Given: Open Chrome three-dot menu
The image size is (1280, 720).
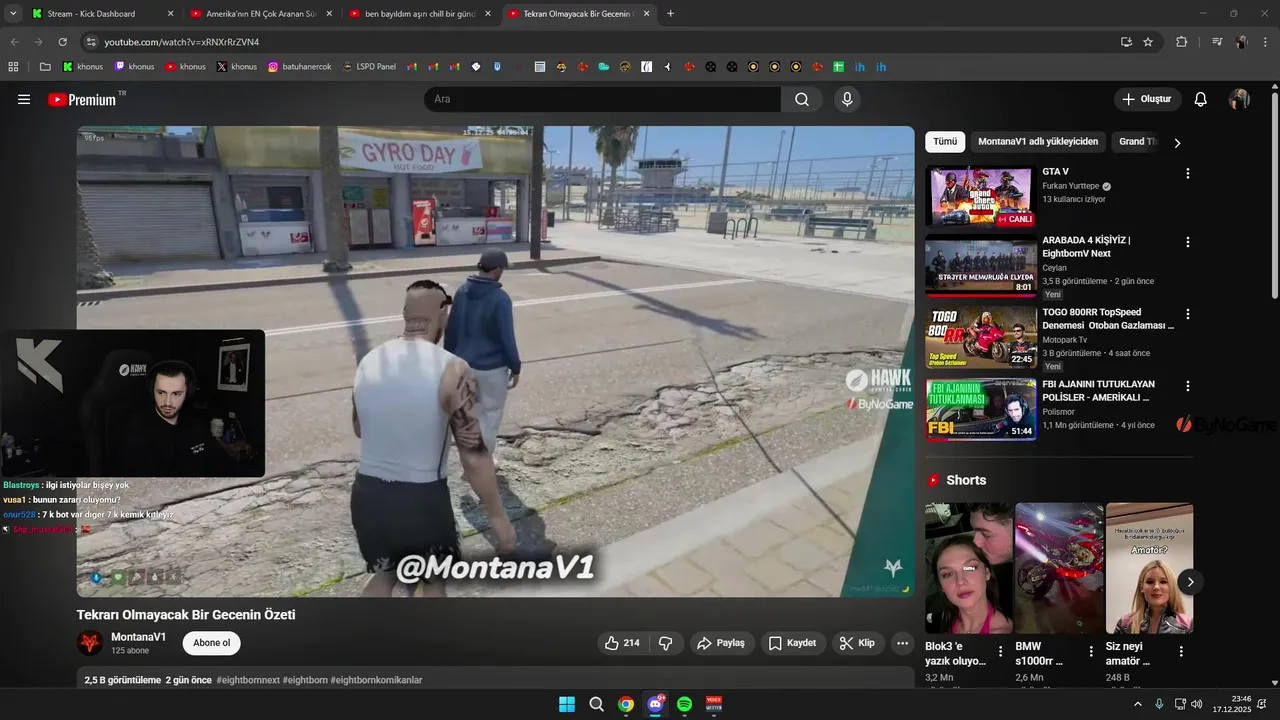Looking at the screenshot, I should point(1265,42).
